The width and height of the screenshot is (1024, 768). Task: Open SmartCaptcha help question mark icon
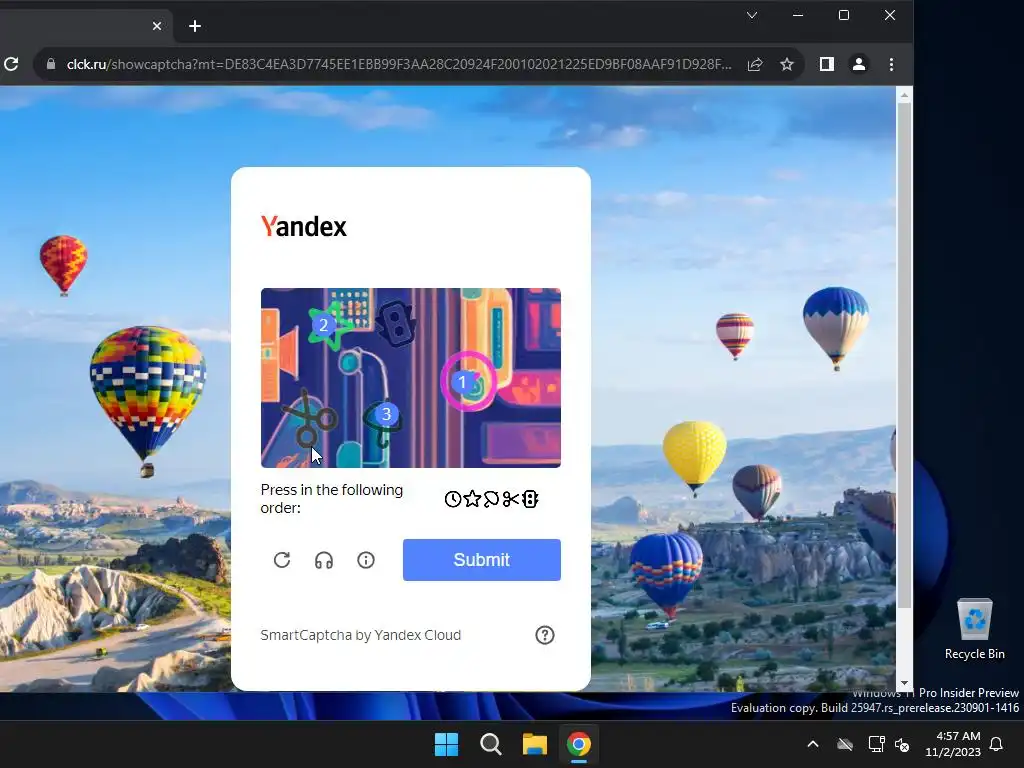[x=545, y=635]
